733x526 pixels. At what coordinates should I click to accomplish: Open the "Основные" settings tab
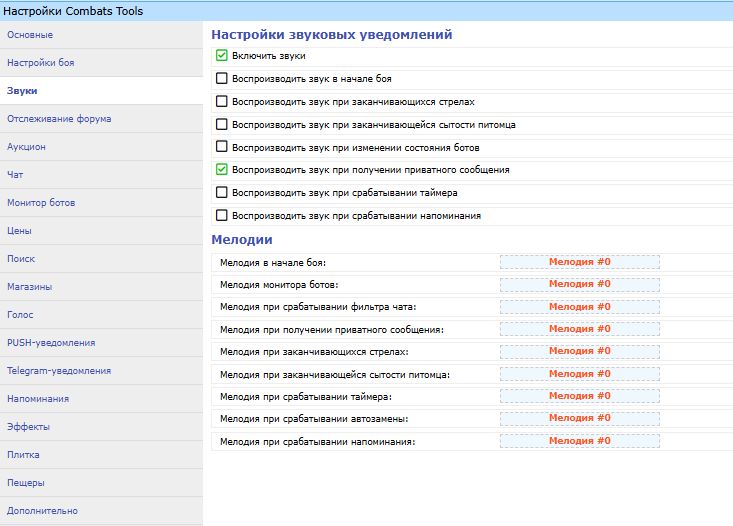click(x=30, y=35)
